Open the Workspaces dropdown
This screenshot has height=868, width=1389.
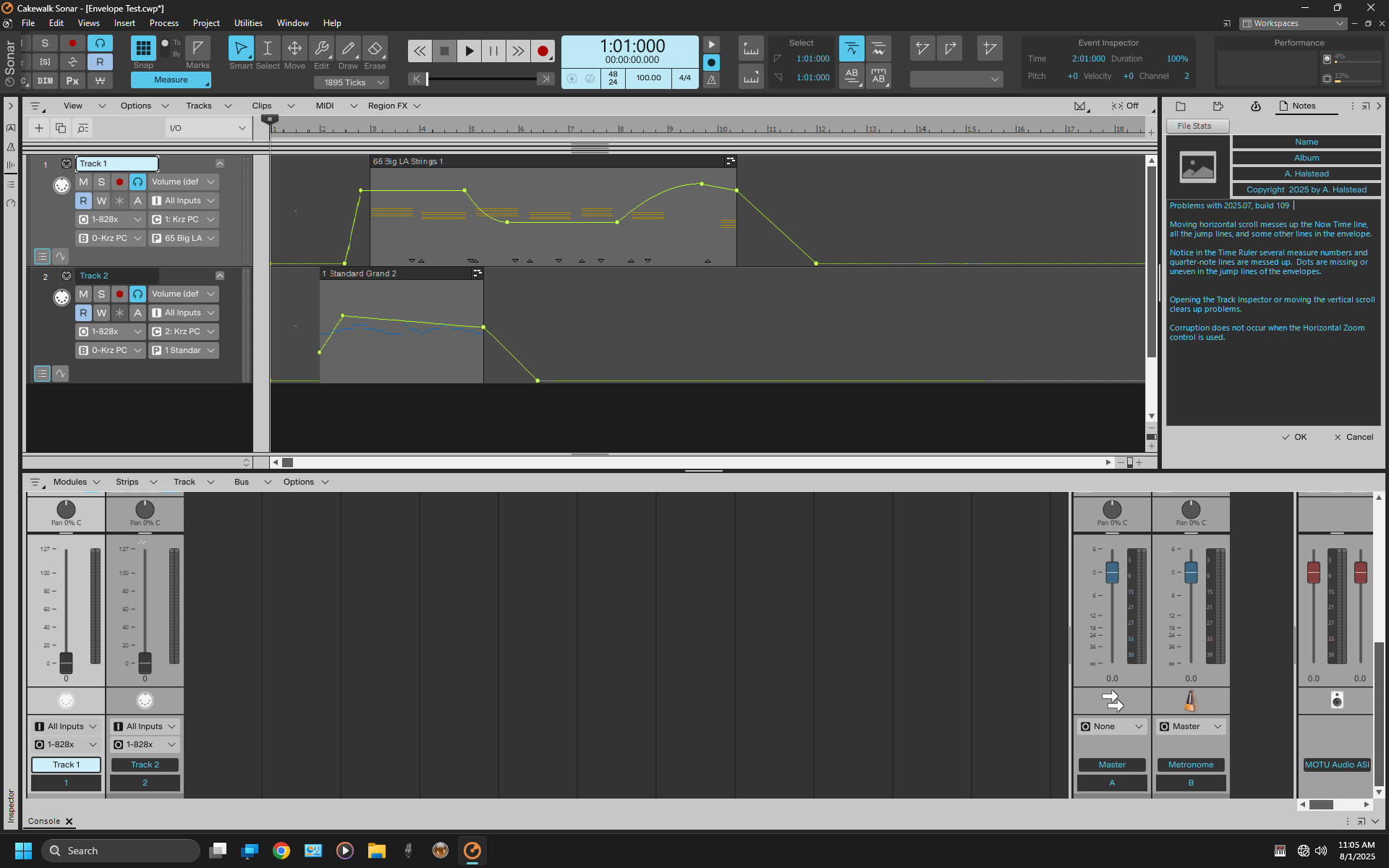pyautogui.click(x=1293, y=23)
